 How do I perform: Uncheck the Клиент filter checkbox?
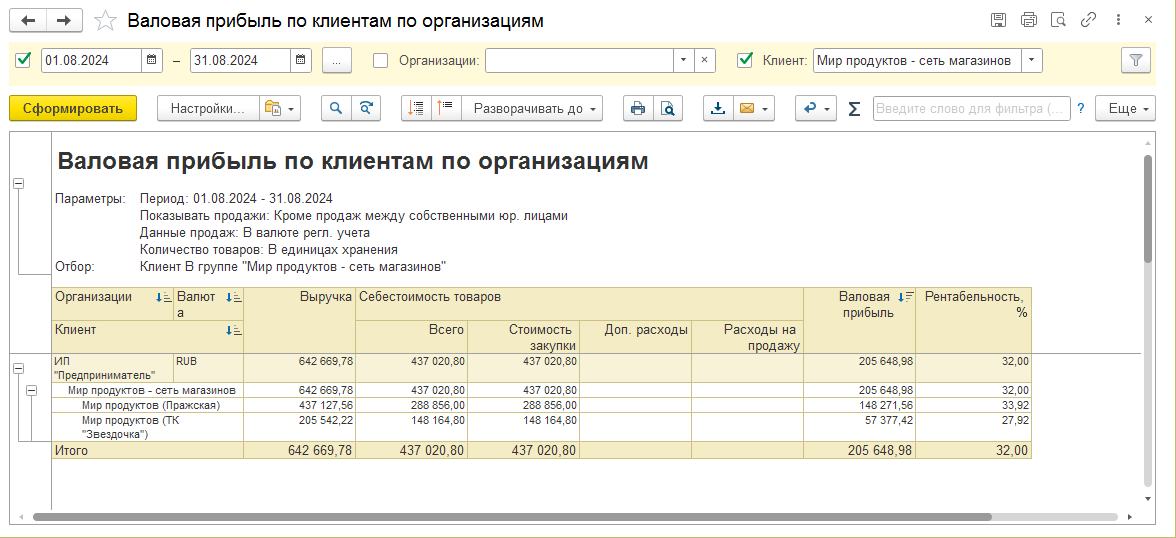(744, 60)
